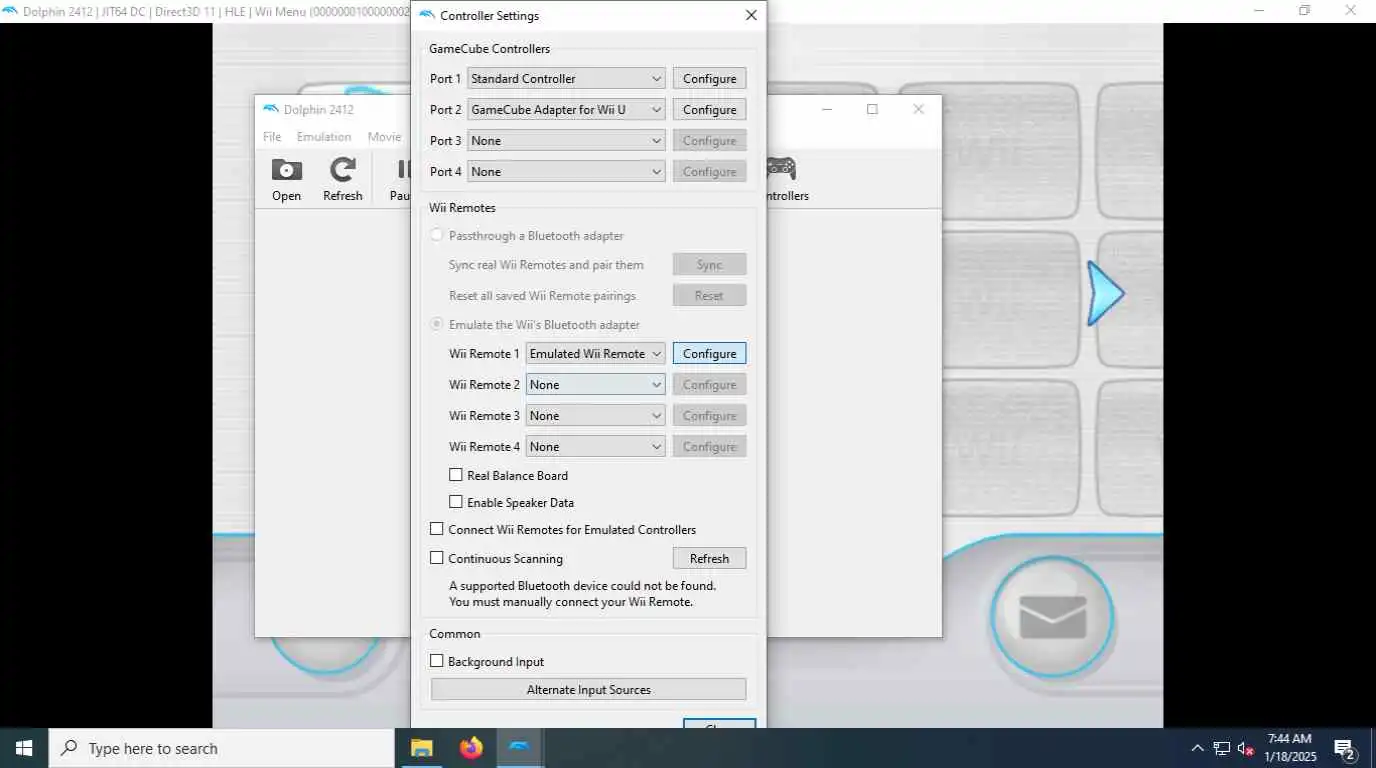Click the Sync button
Image resolution: width=1376 pixels, height=768 pixels.
(709, 265)
